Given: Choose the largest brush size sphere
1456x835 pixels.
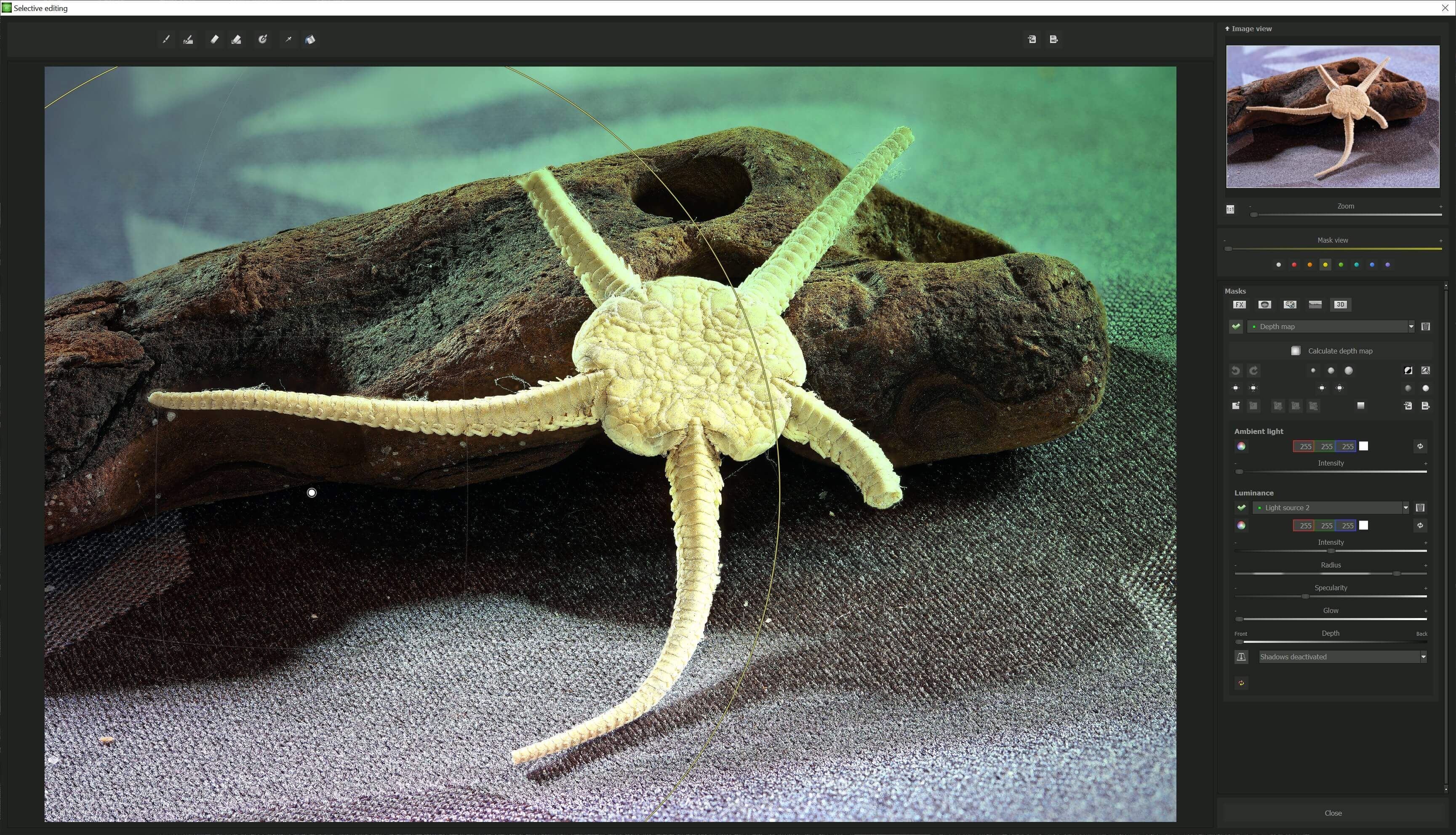Looking at the screenshot, I should click(x=1349, y=370).
